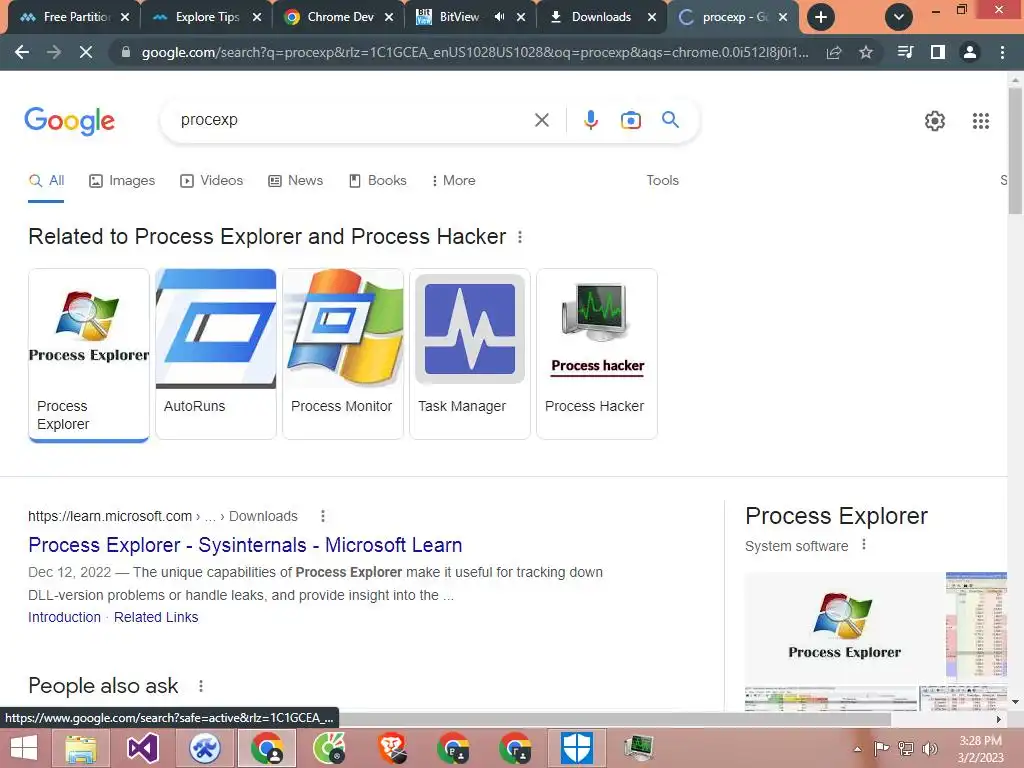The width and height of the screenshot is (1024, 768).
Task: Select the Process Explorer related card
Action: (x=89, y=355)
